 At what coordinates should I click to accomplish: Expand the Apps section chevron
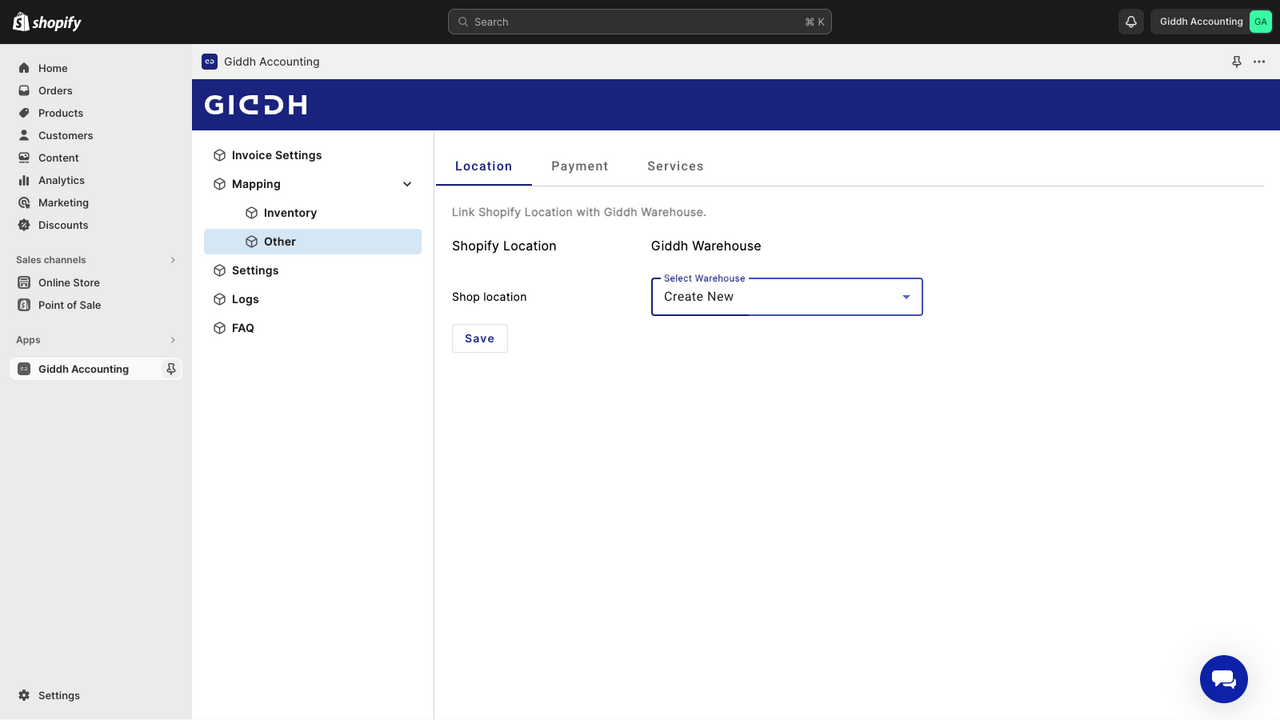172,340
